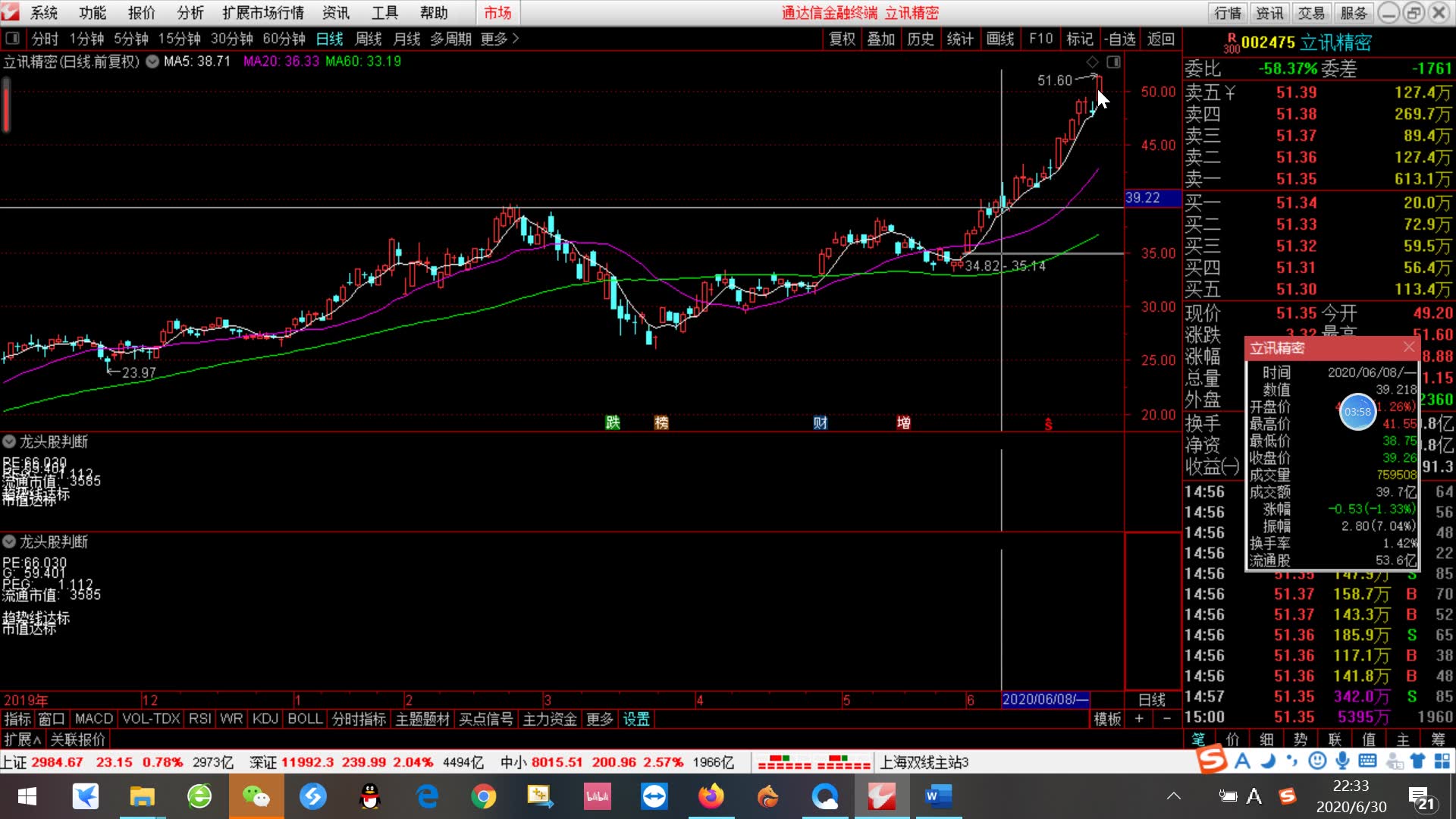Open the 行情 quotes section
Screen dimensions: 1456x819
coord(1228,13)
